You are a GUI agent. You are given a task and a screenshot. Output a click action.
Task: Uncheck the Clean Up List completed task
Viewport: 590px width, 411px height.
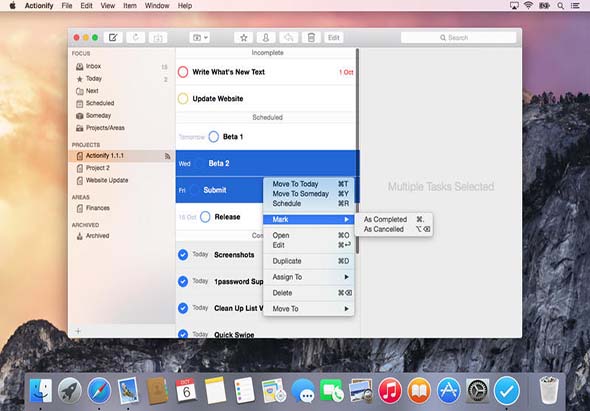point(183,308)
